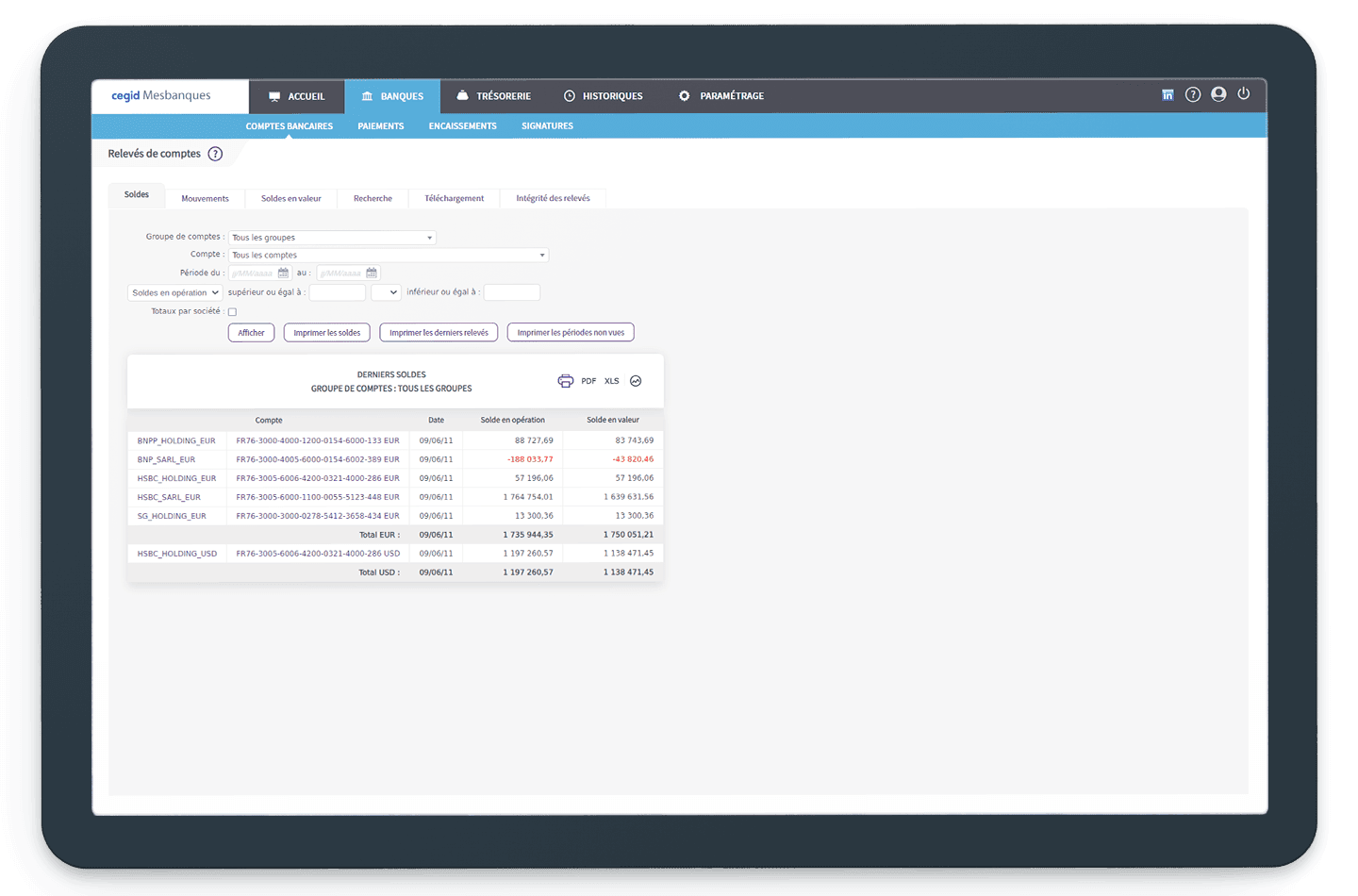The image size is (1358, 896).
Task: Open calendar picker for Période du field
Action: [x=283, y=274]
